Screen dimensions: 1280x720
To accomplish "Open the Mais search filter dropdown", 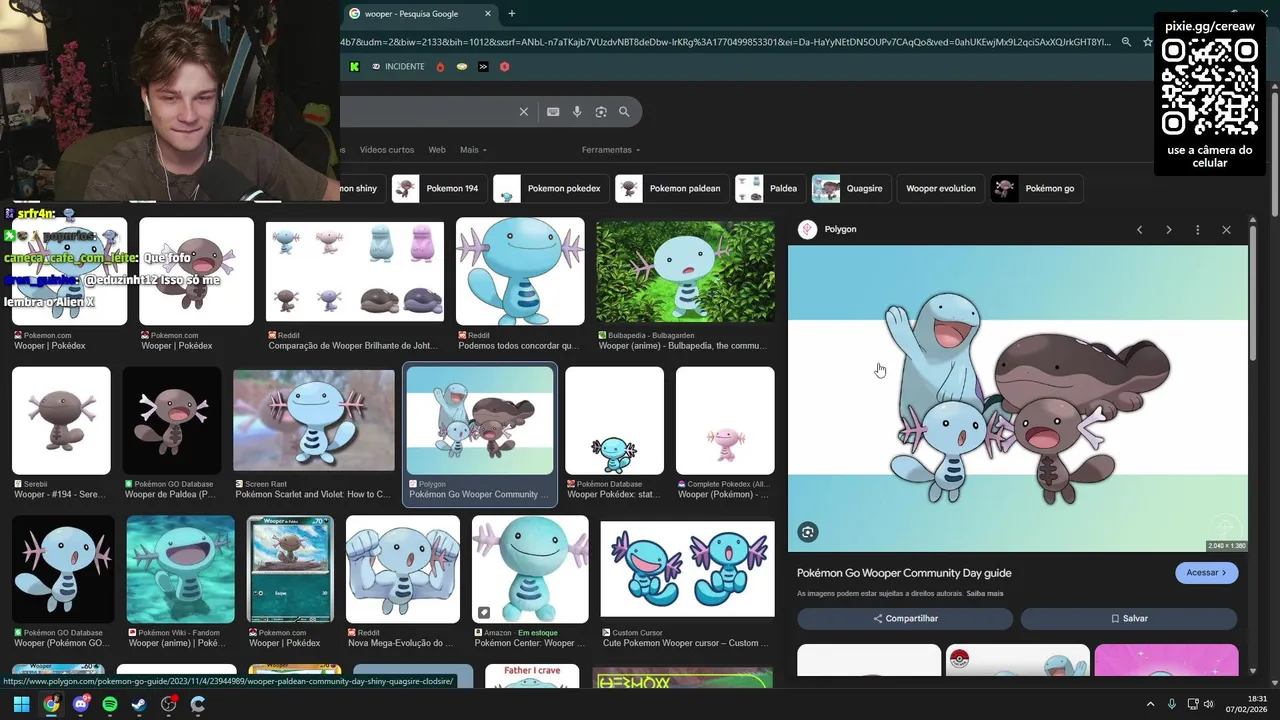I will coord(473,150).
